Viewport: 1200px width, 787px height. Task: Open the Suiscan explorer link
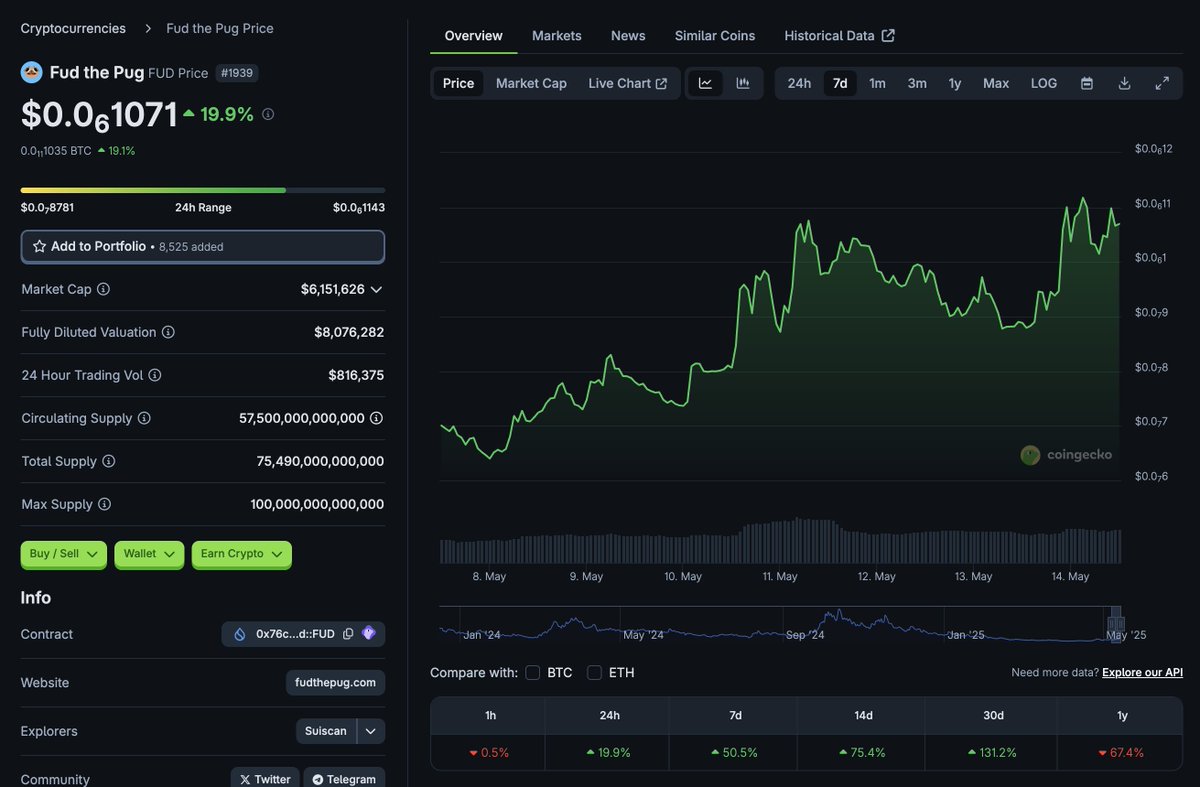(326, 731)
